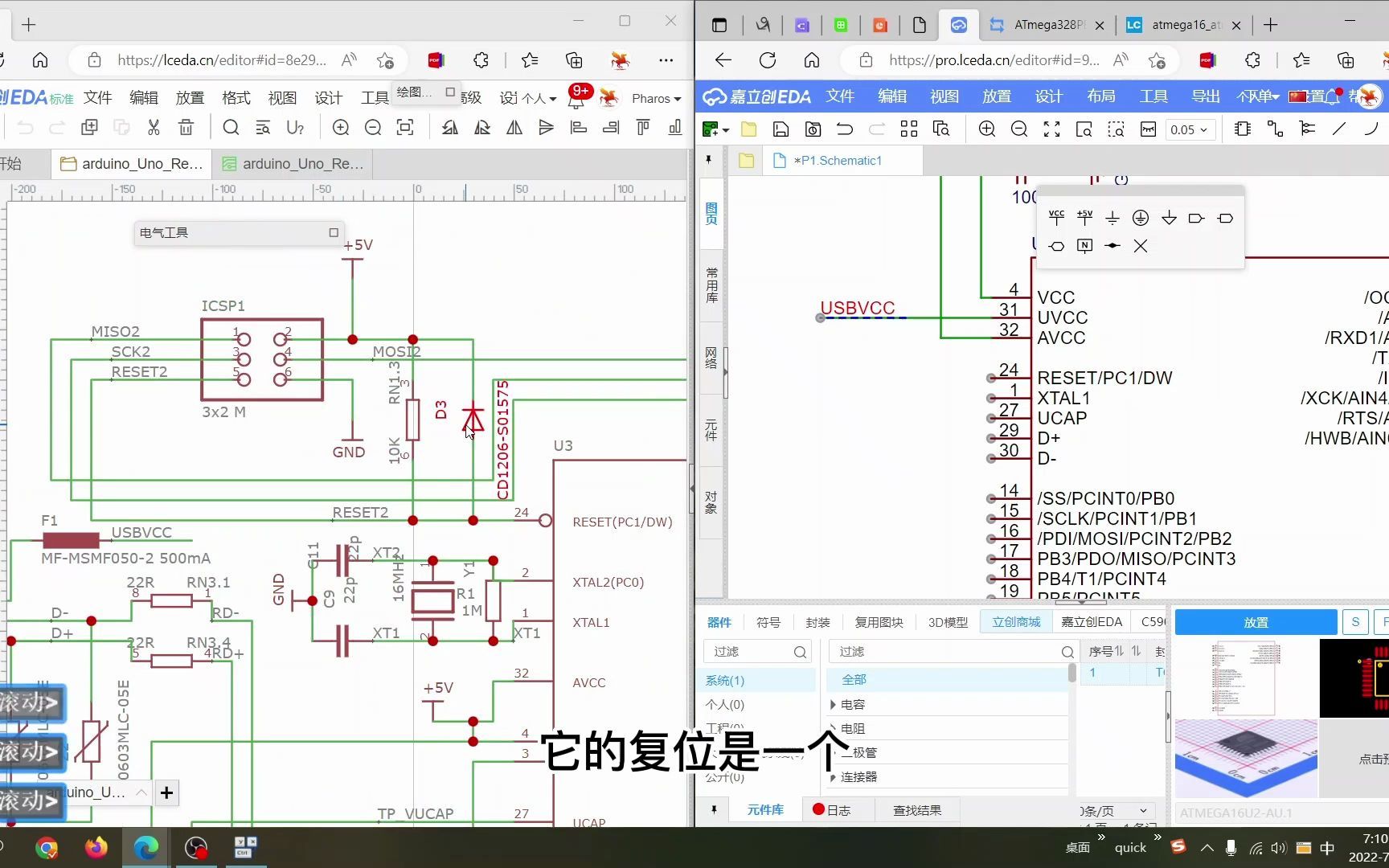Click align left icon in left editor toolbar
Image resolution: width=1389 pixels, height=868 pixels.
point(578,127)
